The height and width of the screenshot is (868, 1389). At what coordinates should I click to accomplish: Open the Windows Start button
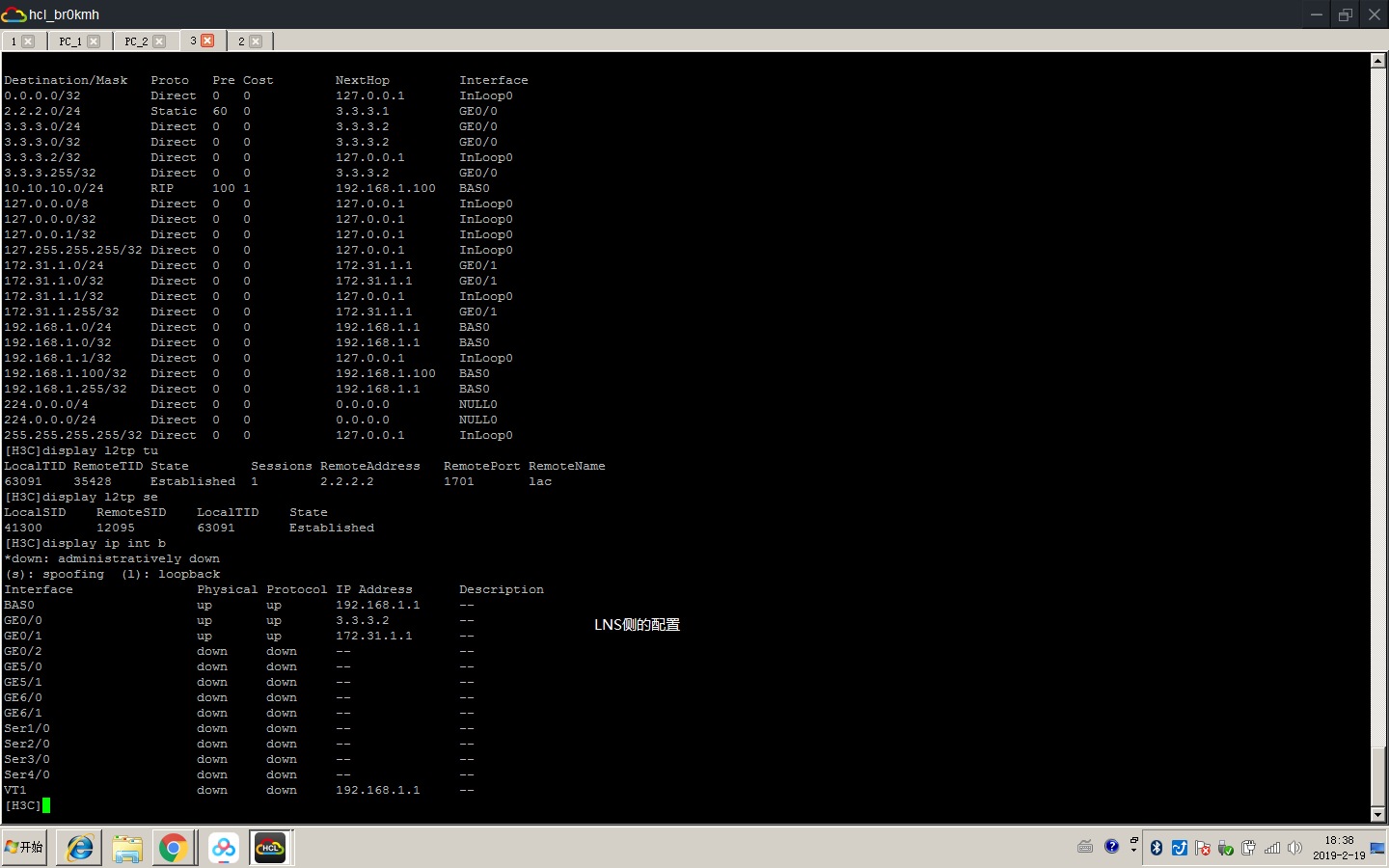point(24,847)
